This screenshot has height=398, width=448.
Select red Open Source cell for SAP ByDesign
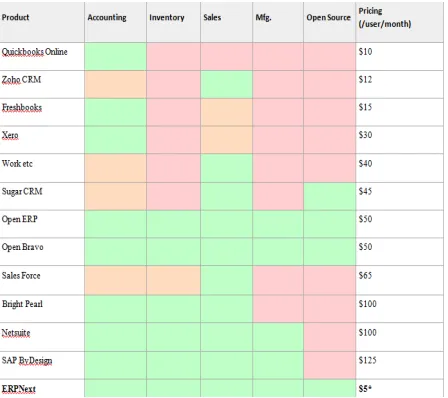point(329,365)
